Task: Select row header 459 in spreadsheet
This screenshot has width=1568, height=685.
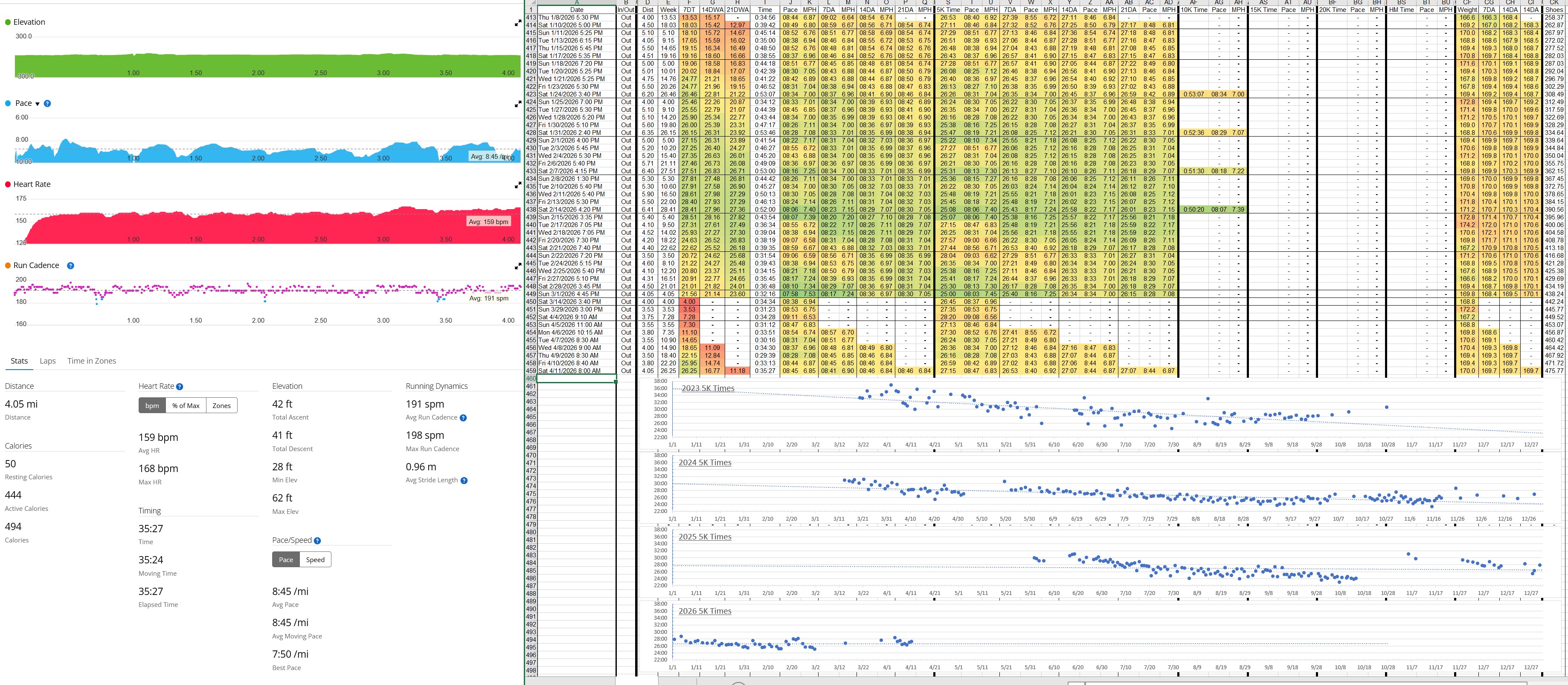Action: (x=531, y=371)
